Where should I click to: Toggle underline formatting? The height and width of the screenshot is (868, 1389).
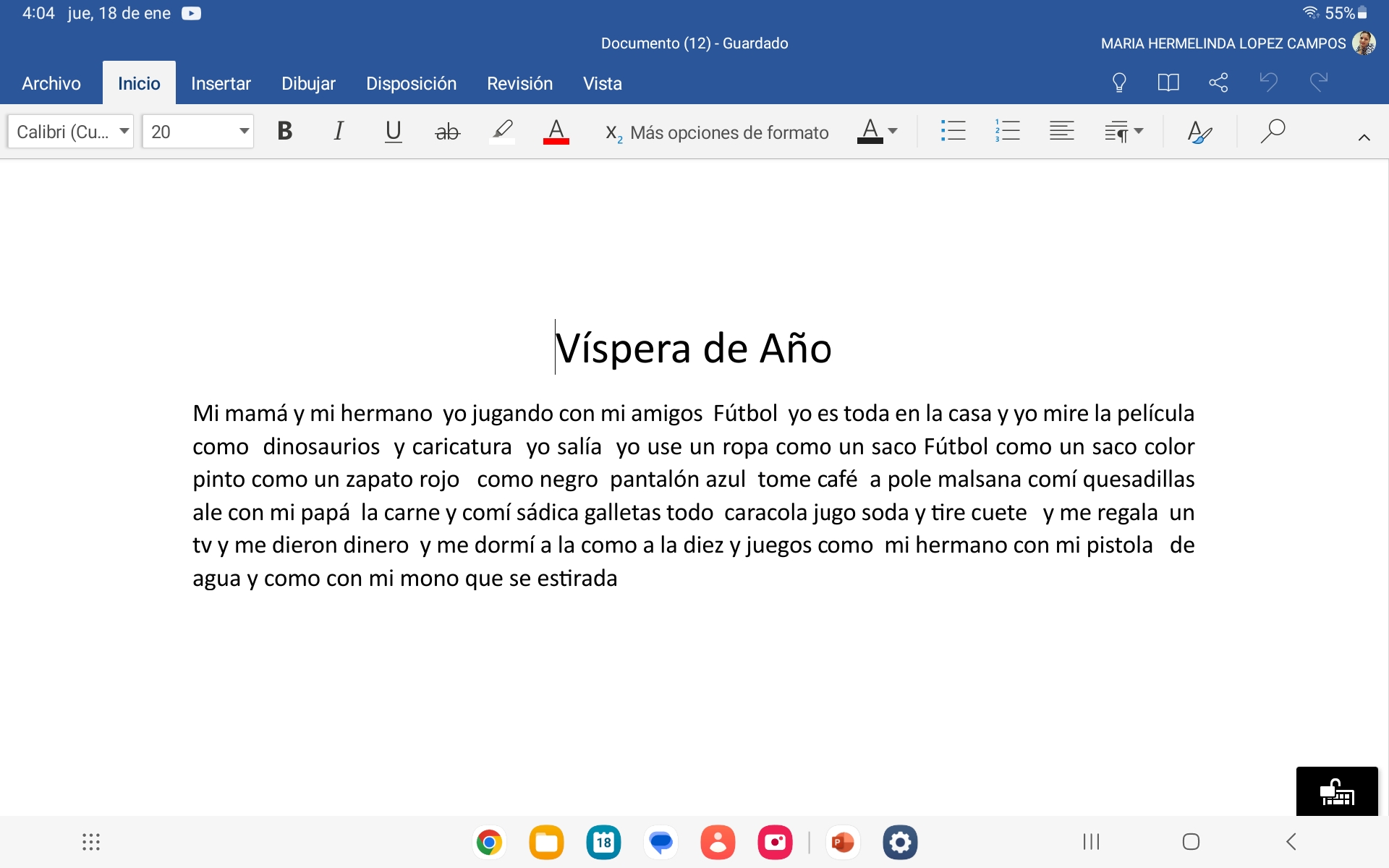[393, 131]
